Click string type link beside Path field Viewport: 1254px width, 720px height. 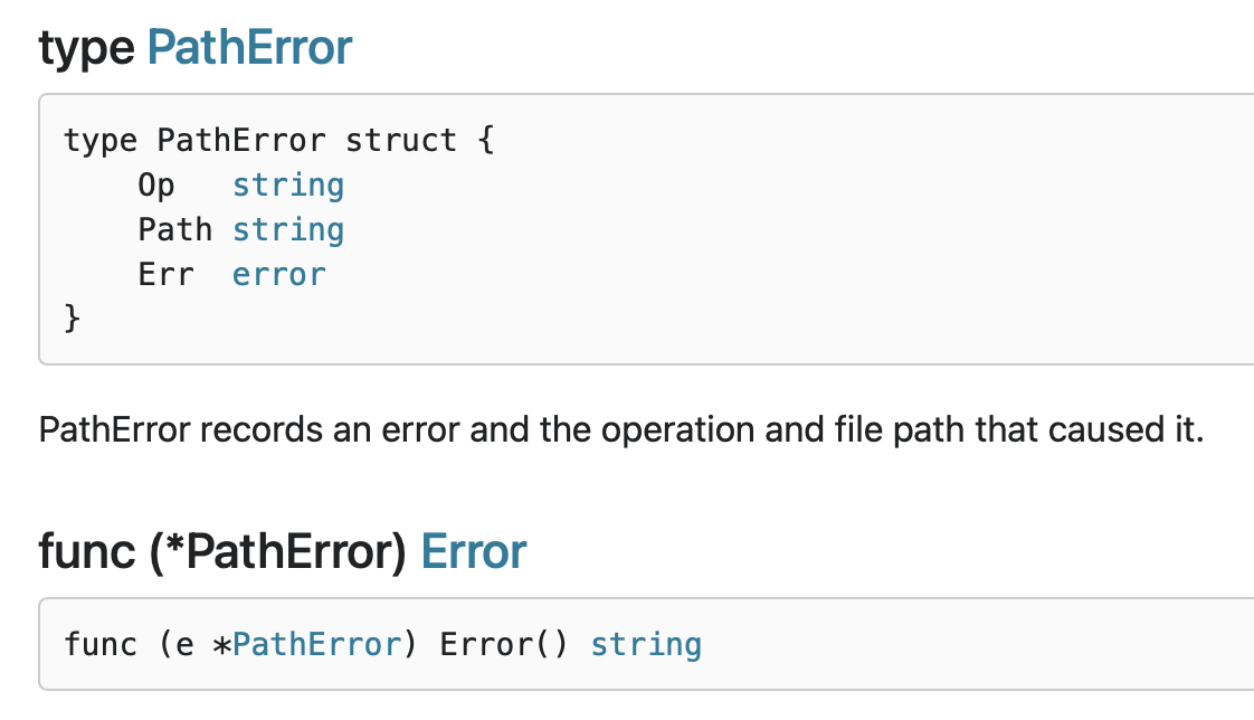[288, 230]
